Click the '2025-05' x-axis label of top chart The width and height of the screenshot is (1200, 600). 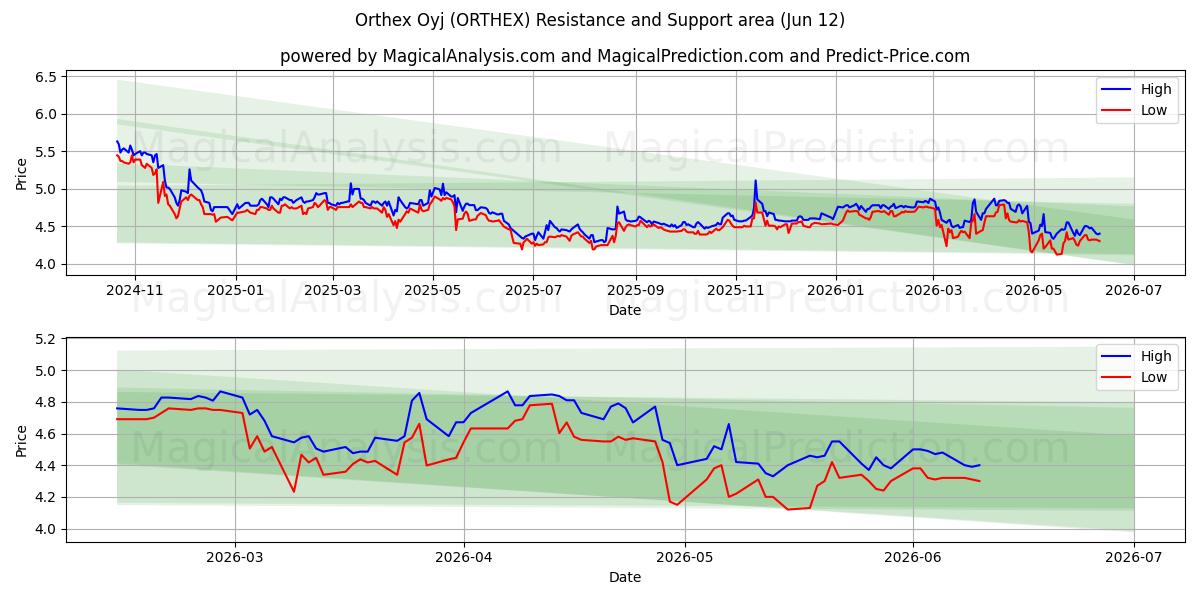coord(433,292)
